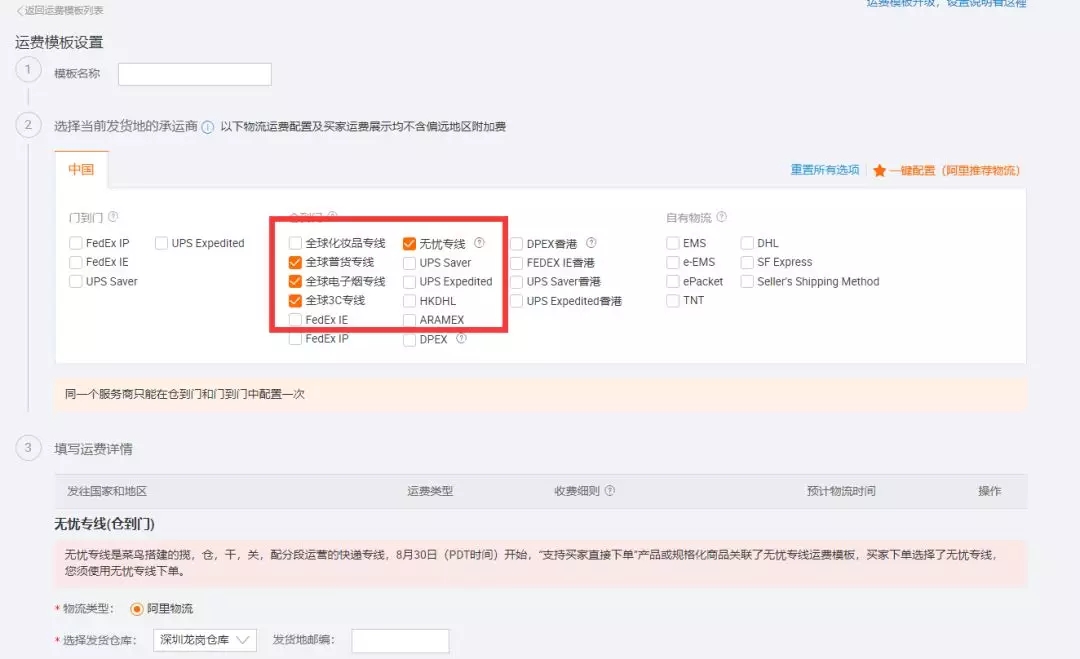Screen dimensions: 1080x659
Task: Check the DHL checkbox
Action: point(747,243)
